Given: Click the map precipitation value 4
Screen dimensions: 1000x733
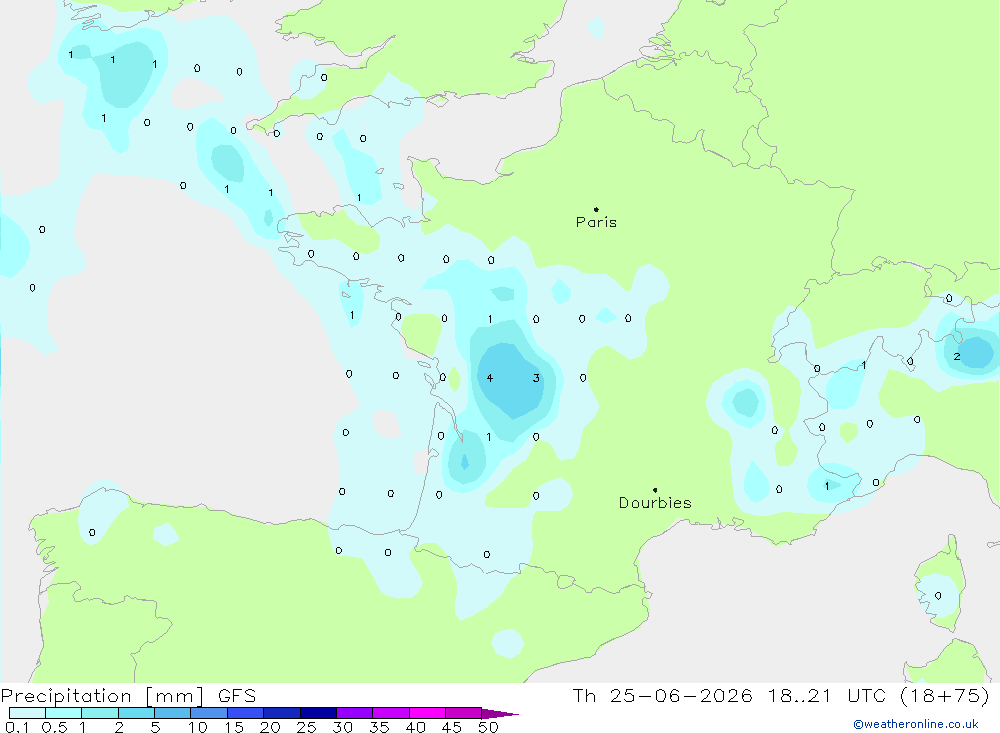Looking at the screenshot, I should coord(490,378).
